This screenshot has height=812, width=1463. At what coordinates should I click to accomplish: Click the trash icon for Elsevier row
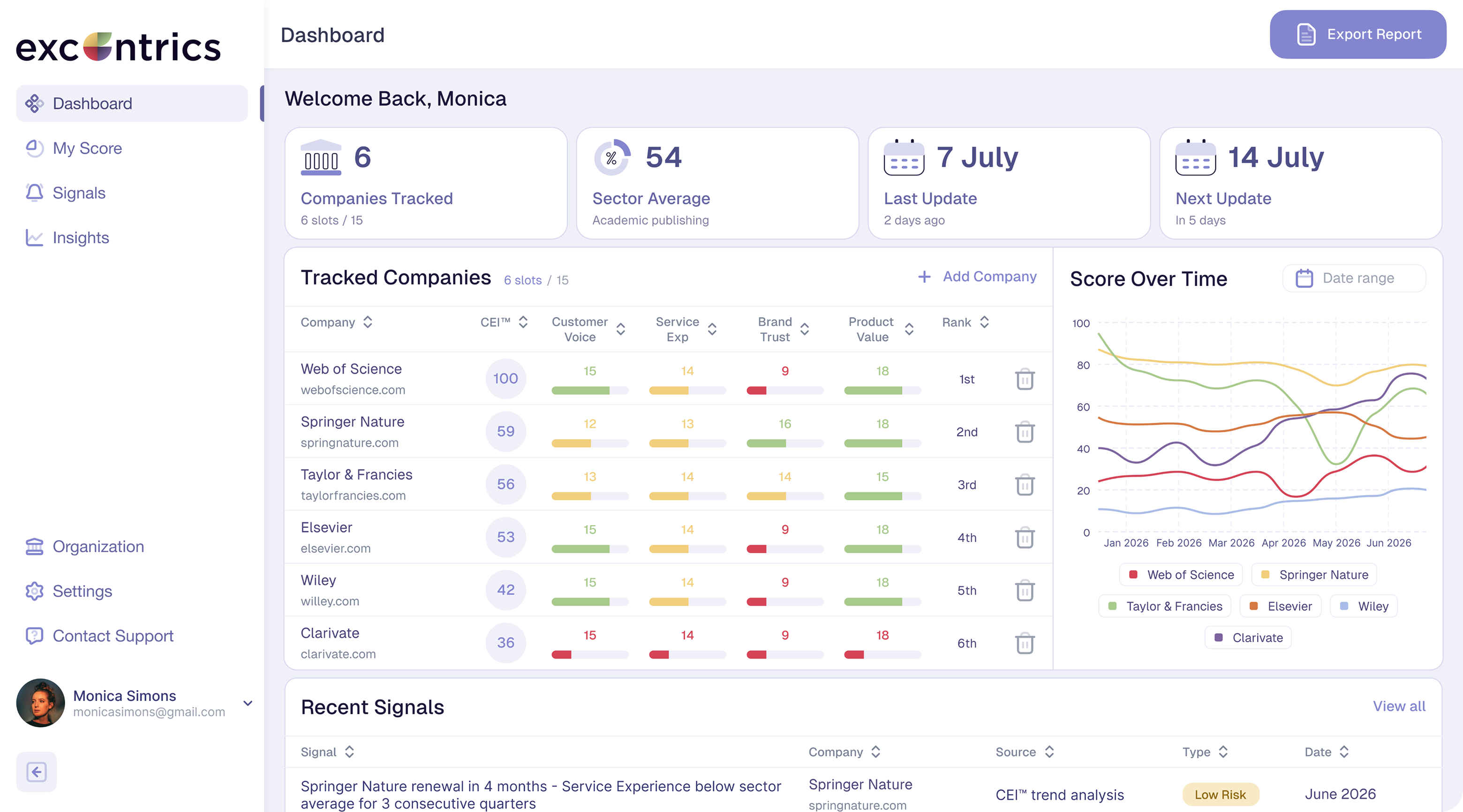pyautogui.click(x=1025, y=537)
